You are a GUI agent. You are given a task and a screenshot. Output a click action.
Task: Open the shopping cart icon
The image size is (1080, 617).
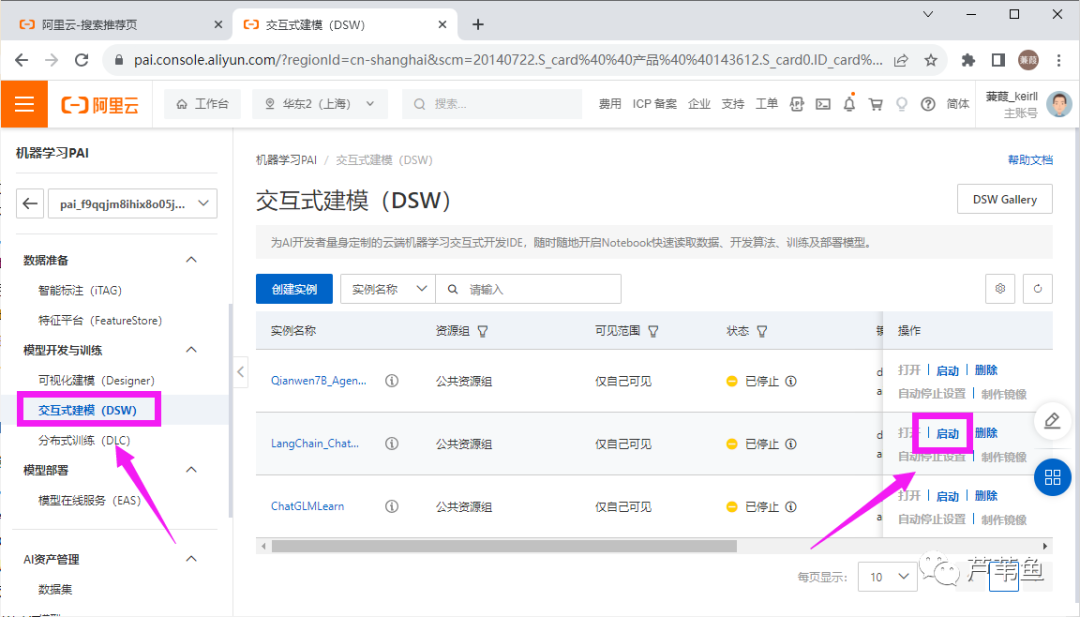point(875,104)
